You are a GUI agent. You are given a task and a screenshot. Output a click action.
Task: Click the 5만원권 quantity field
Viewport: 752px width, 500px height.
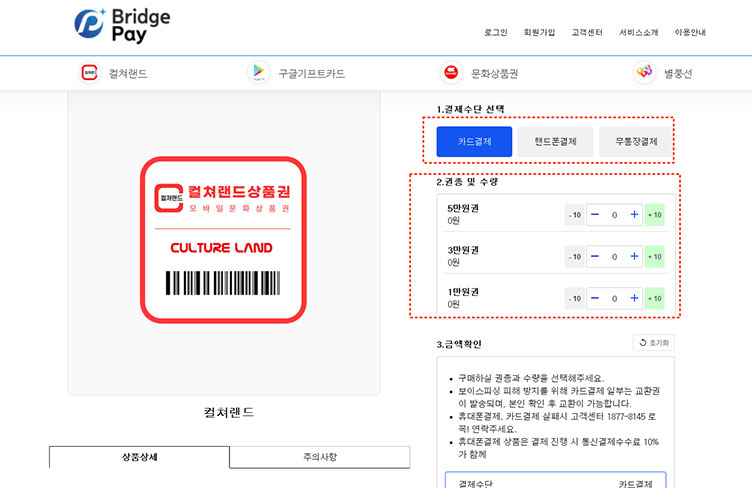click(x=614, y=215)
